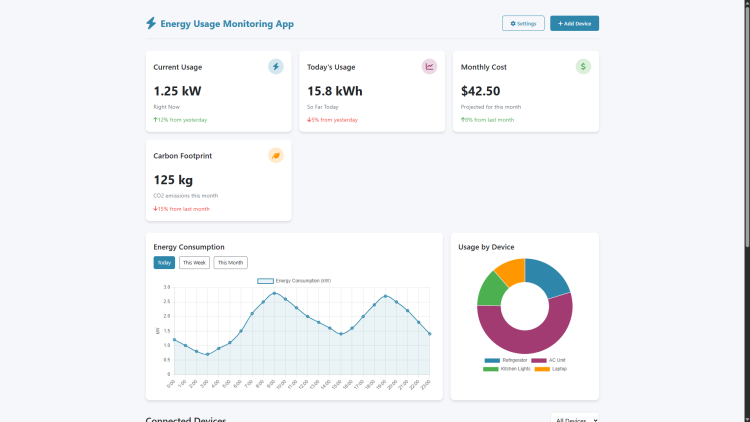Screen dimensions: 750x422
Task: Click the green up arrow in Monthly Cost
Action: click(x=463, y=120)
